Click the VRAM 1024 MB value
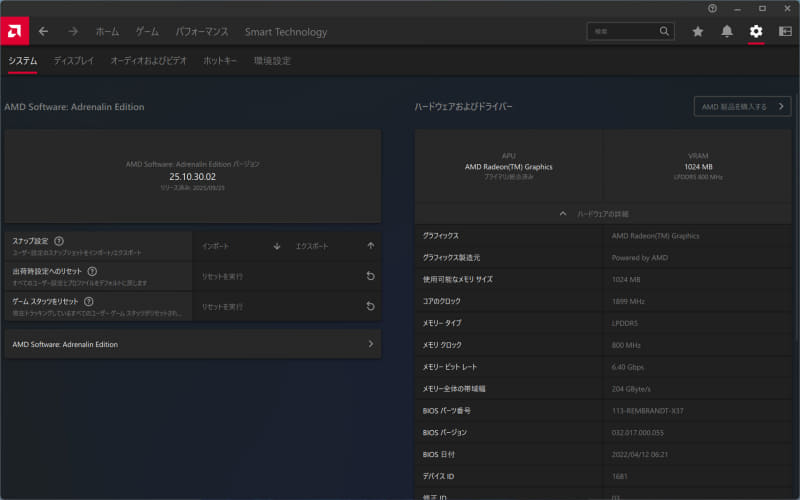Viewport: 800px width, 500px height. coord(698,167)
